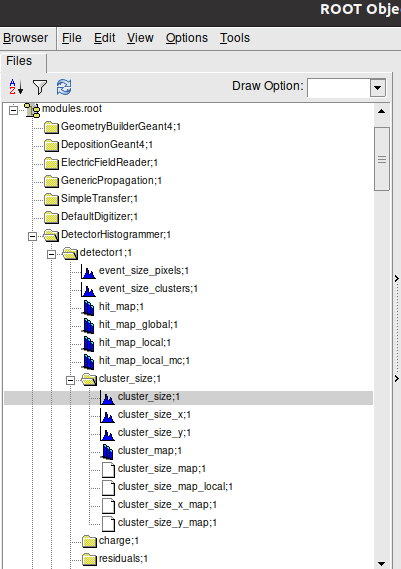Select the cluster_map histogram icon
Viewport: 401px width, 569px height.
107,451
